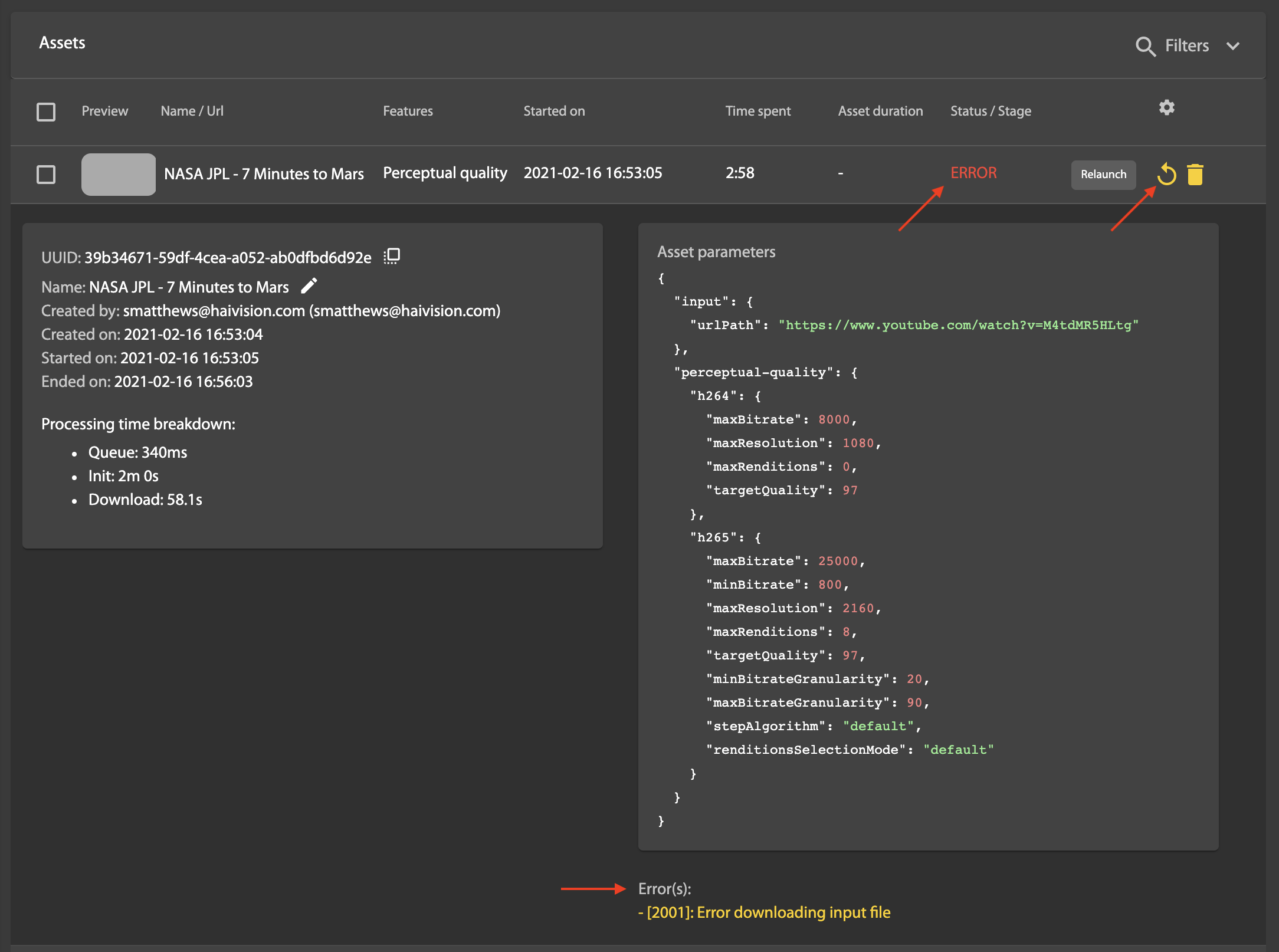Toggle the select-all checkbox in header

pyautogui.click(x=46, y=111)
